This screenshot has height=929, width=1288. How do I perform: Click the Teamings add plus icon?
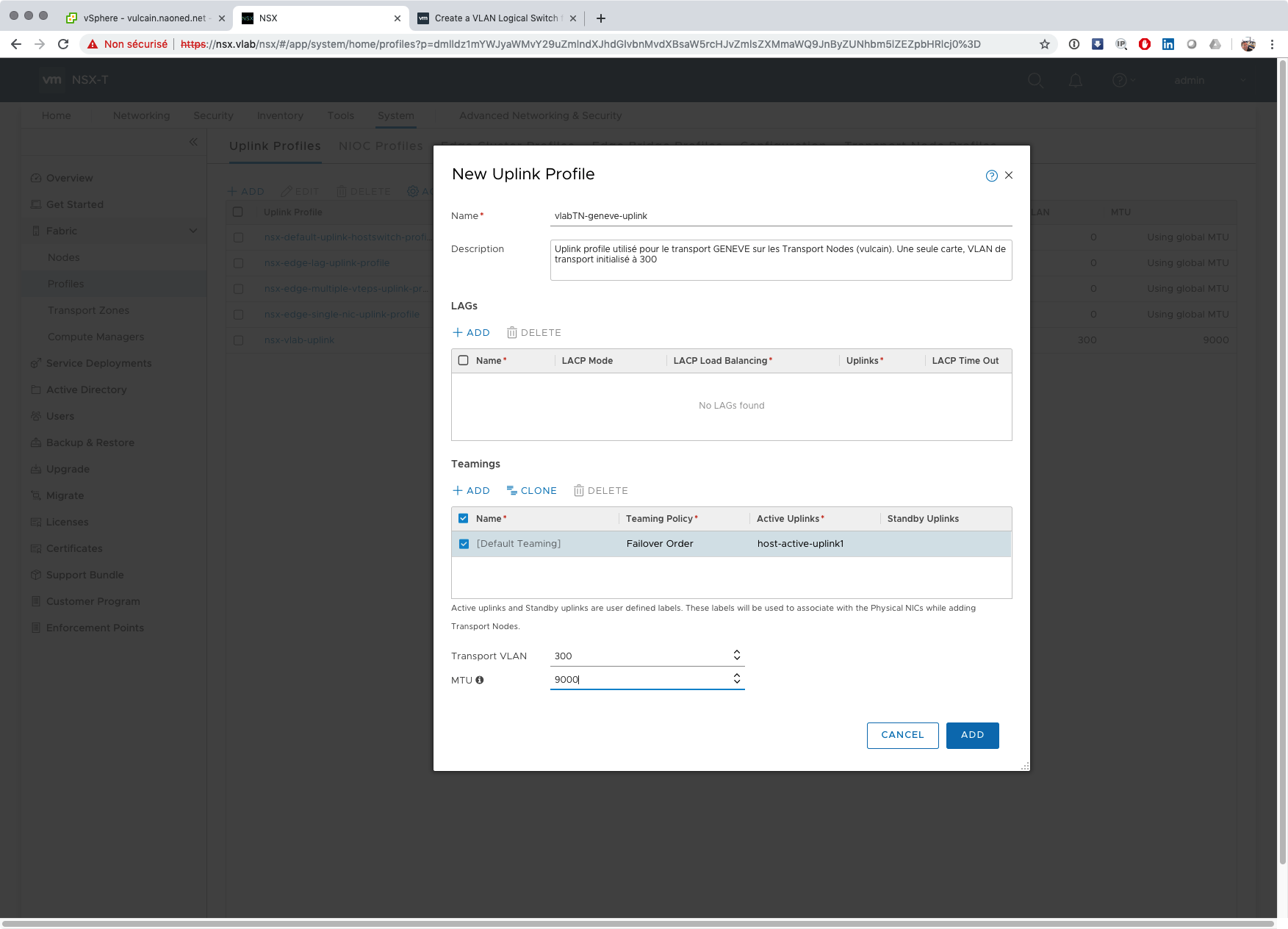pyautogui.click(x=458, y=491)
